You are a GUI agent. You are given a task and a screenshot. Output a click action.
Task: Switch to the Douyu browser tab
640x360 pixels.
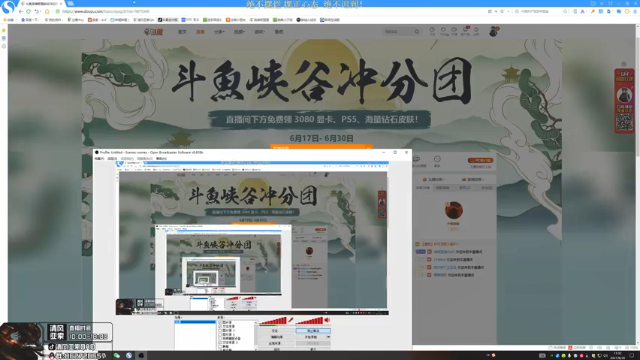(41, 4)
